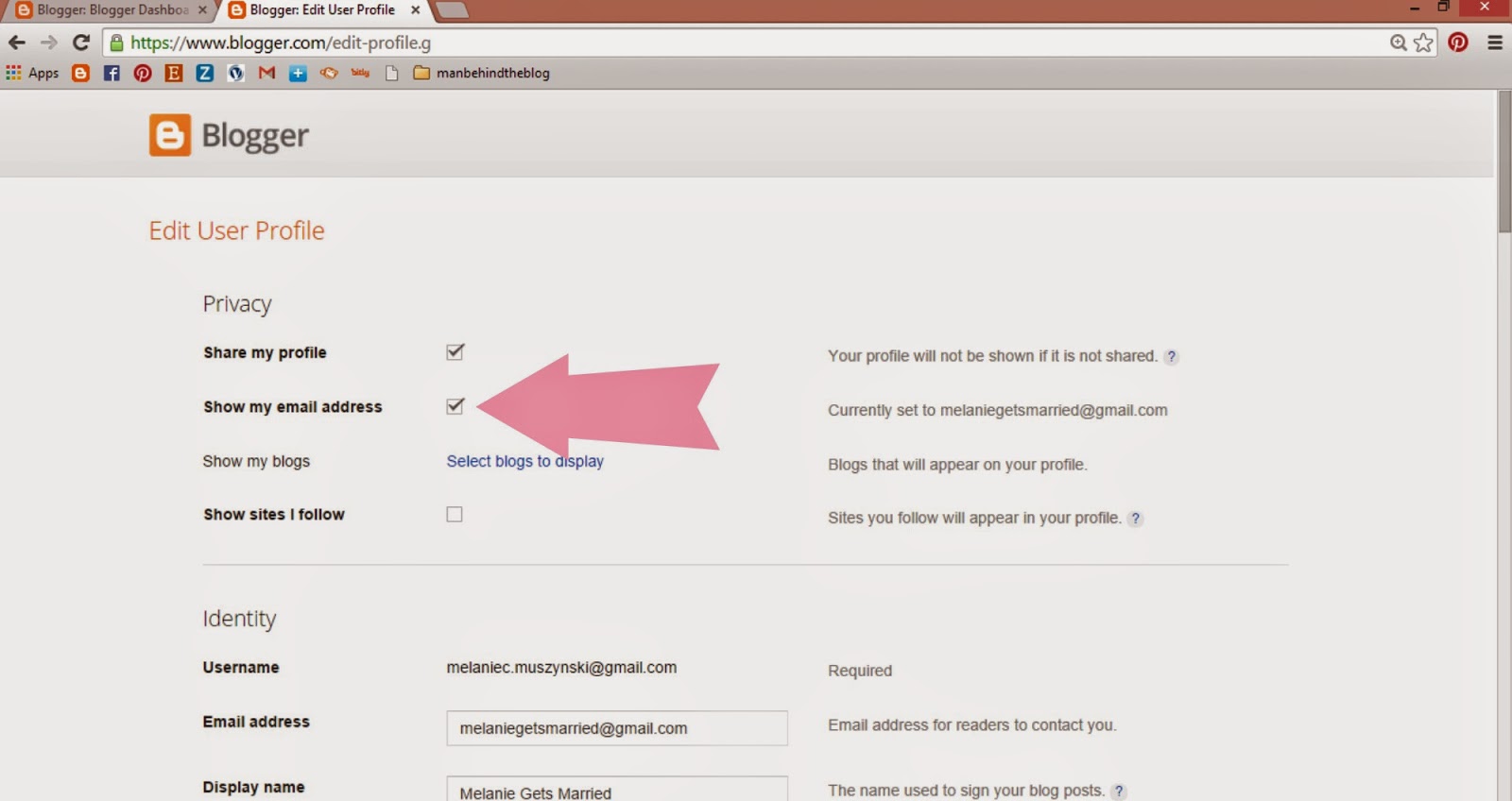Viewport: 1512px width, 801px height.
Task: Reload the Edit User Profile page
Action: (x=81, y=43)
